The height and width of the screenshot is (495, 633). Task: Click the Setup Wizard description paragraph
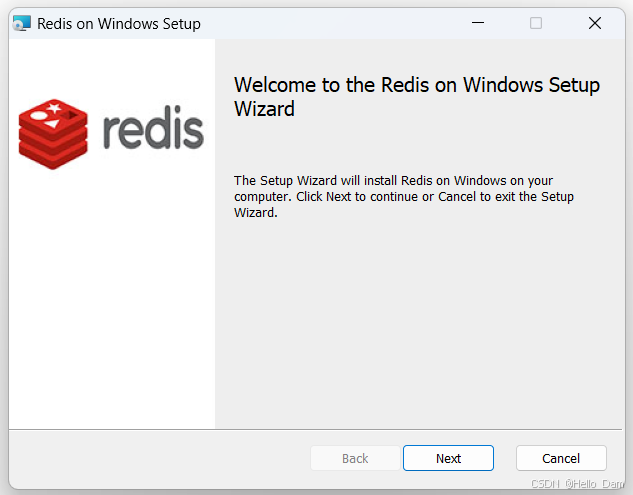[404, 196]
